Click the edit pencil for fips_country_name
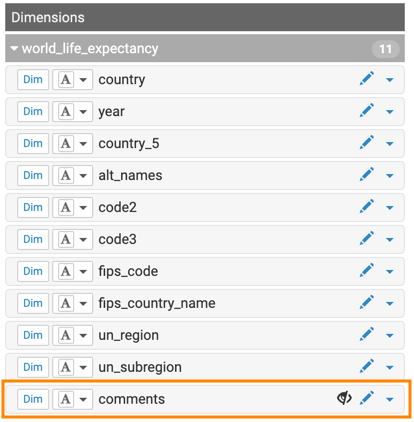 pos(367,303)
